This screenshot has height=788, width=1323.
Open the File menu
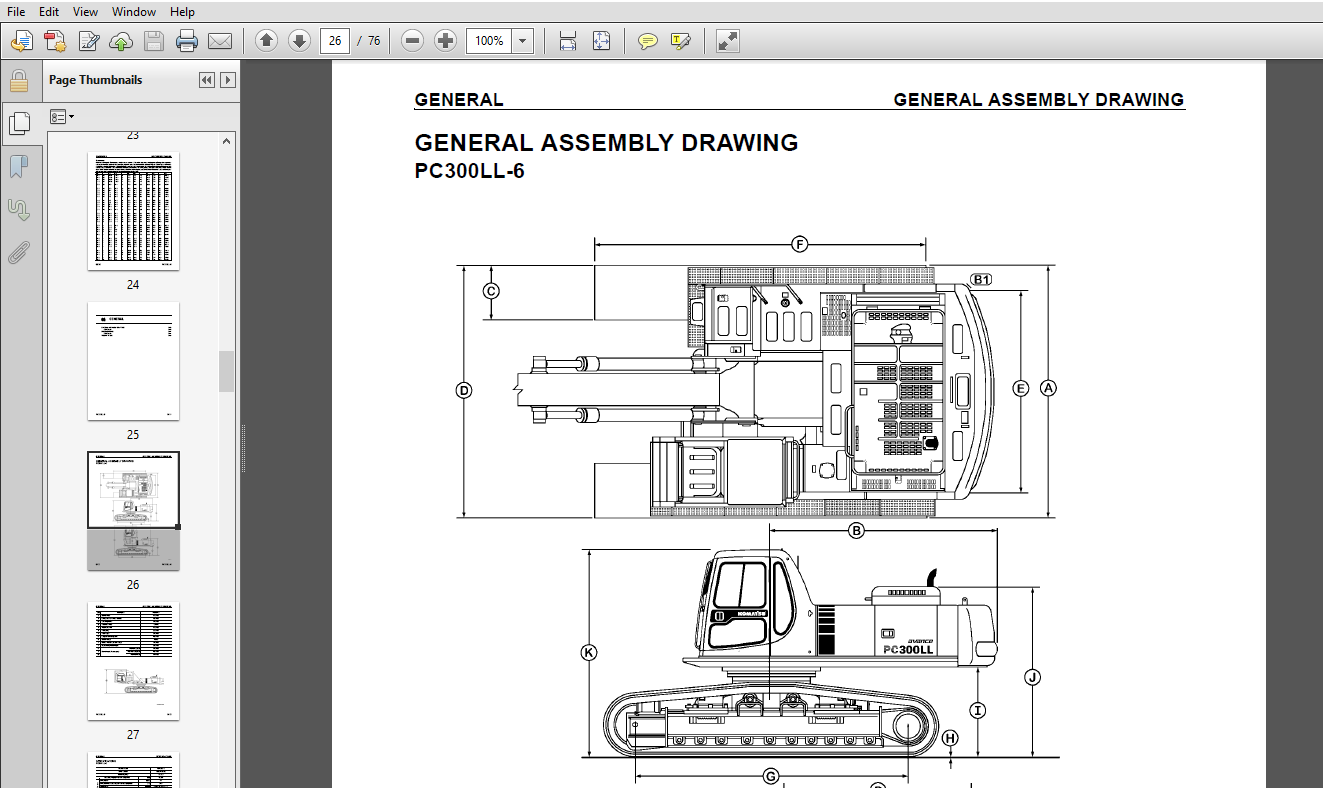(16, 12)
